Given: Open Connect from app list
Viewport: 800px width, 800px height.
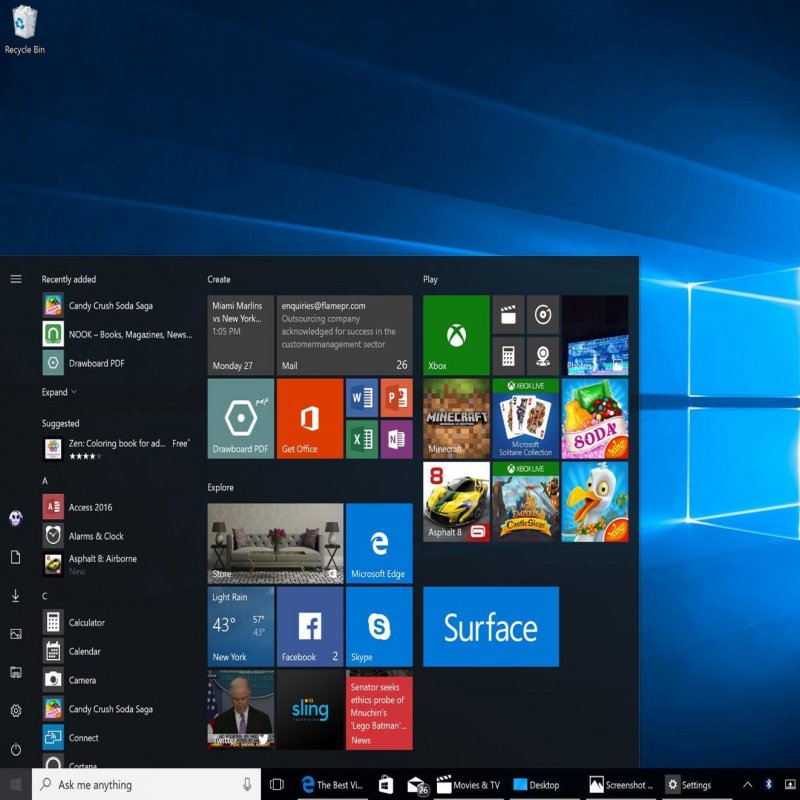Looking at the screenshot, I should (x=118, y=738).
